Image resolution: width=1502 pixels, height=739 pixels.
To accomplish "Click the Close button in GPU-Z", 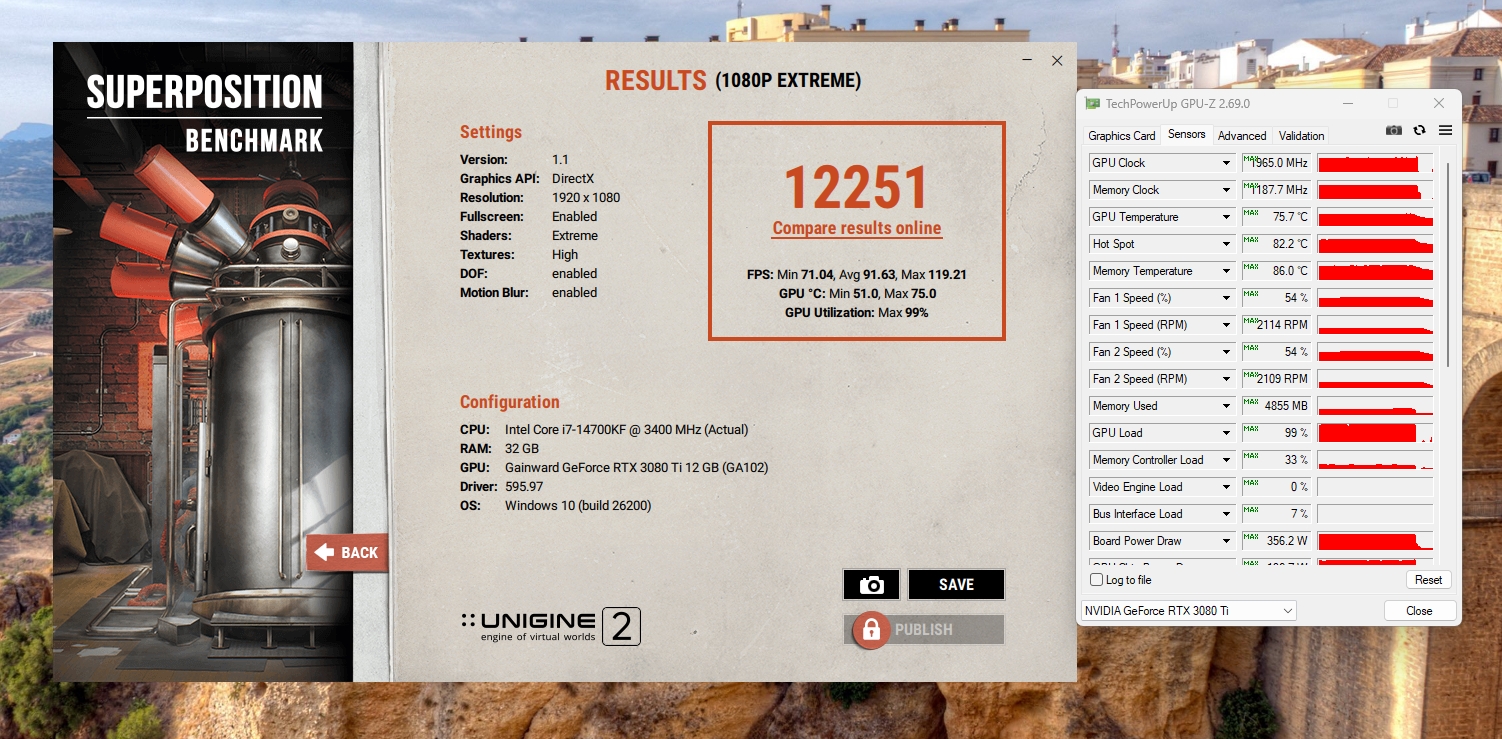I will (1419, 611).
